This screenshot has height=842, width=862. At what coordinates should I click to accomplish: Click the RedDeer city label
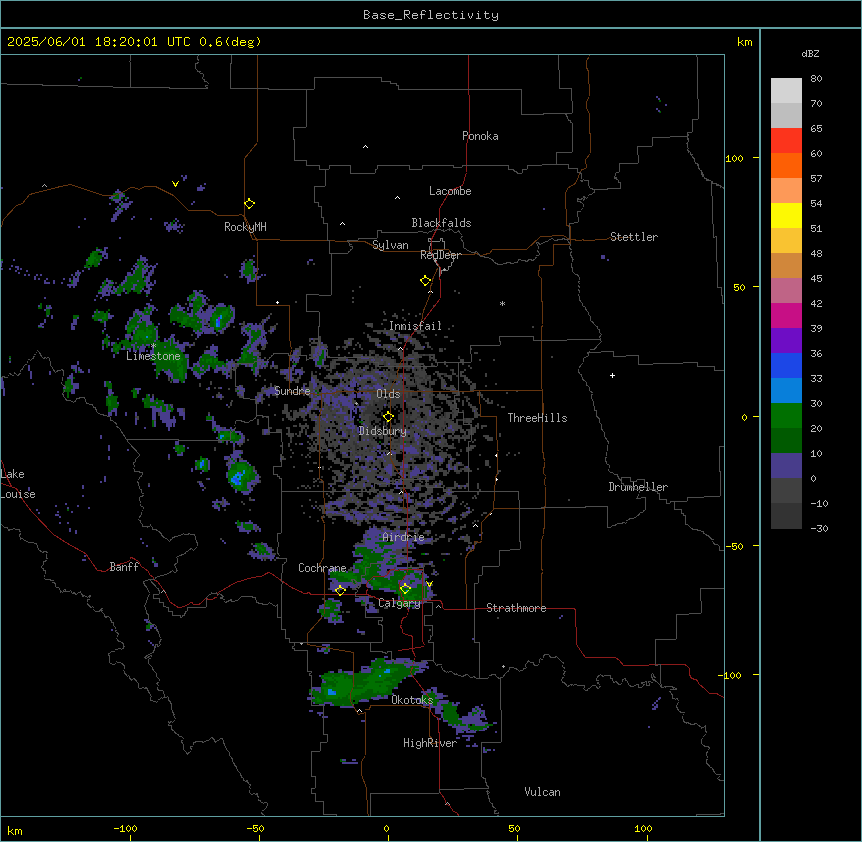440,255
